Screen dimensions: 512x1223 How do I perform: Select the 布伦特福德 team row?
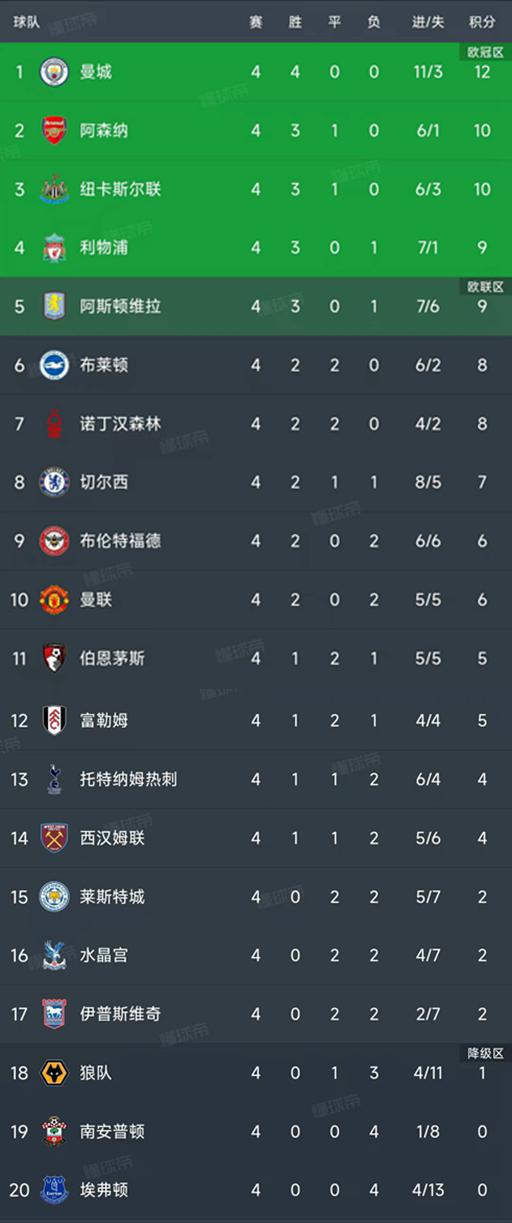tap(256, 541)
